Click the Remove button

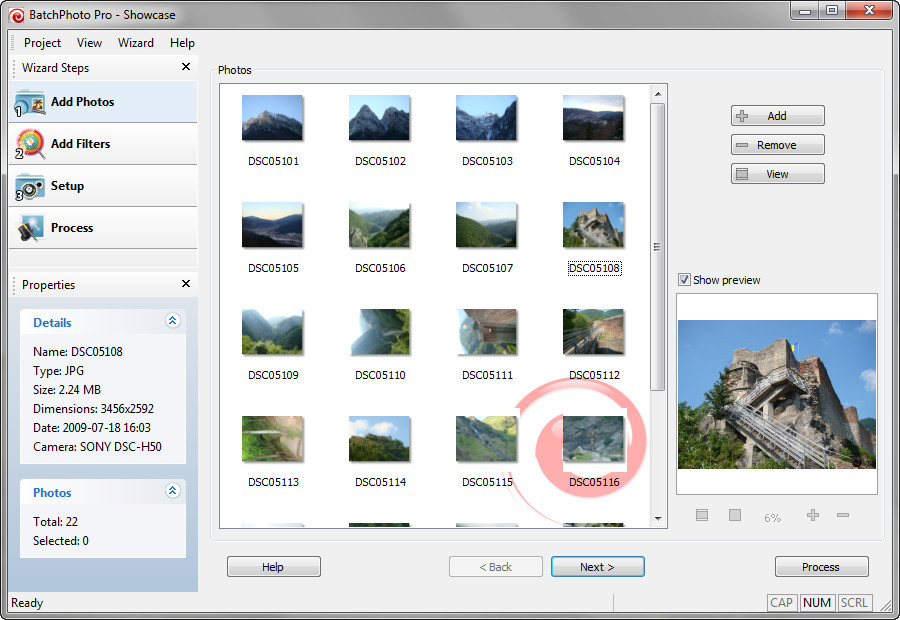tap(778, 145)
